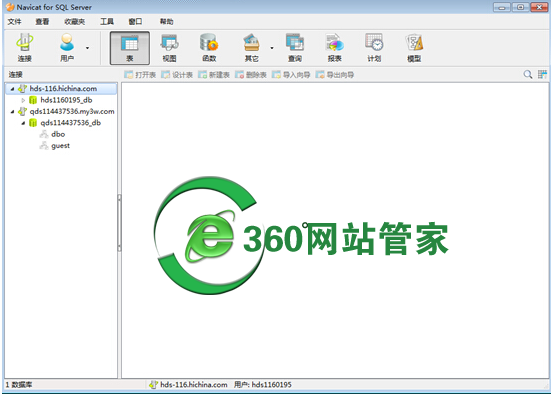
Task: Switch the object list view mode icon
Action: tap(542, 75)
